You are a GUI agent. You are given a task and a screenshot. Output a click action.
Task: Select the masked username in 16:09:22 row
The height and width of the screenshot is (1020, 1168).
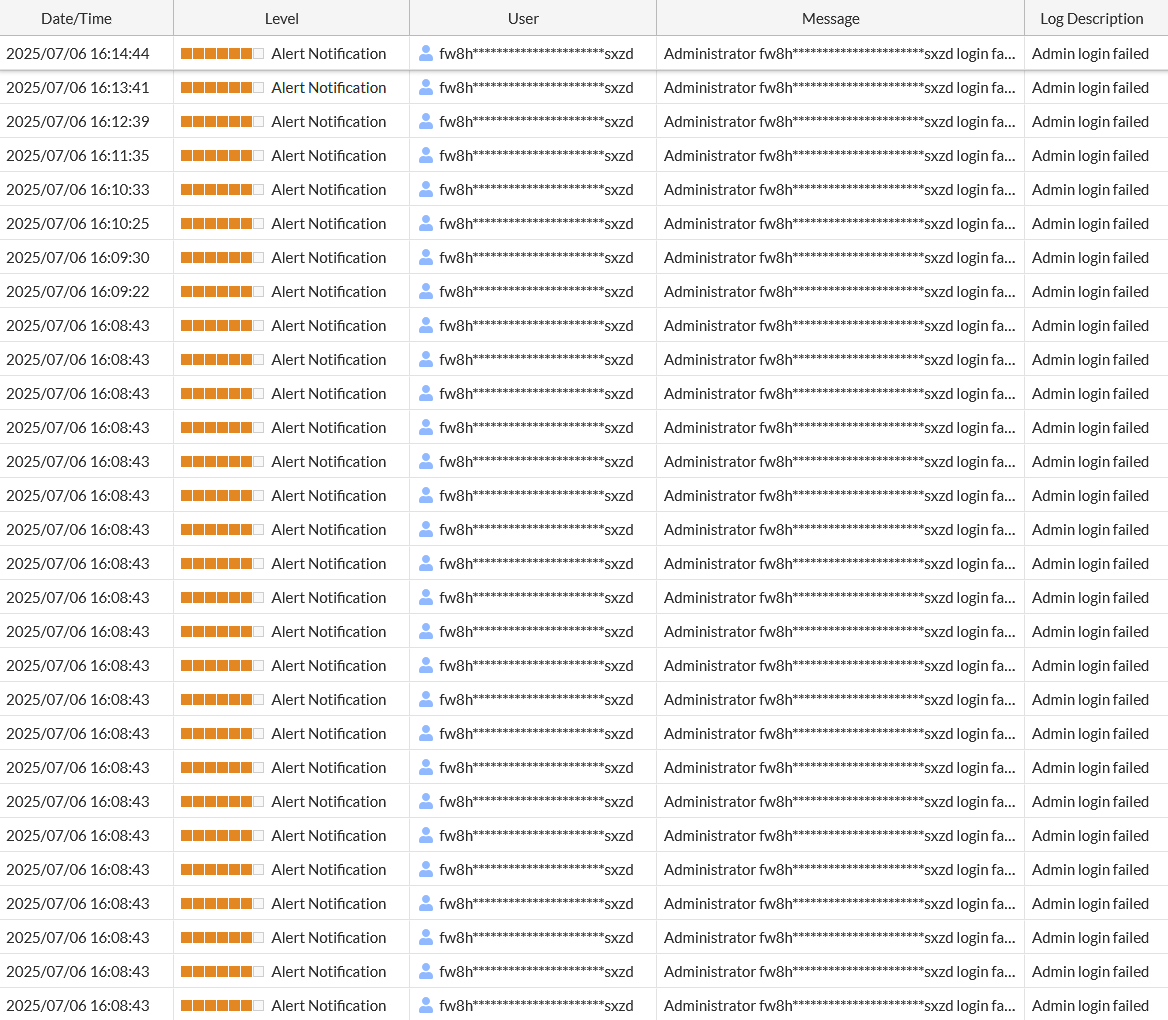click(536, 291)
